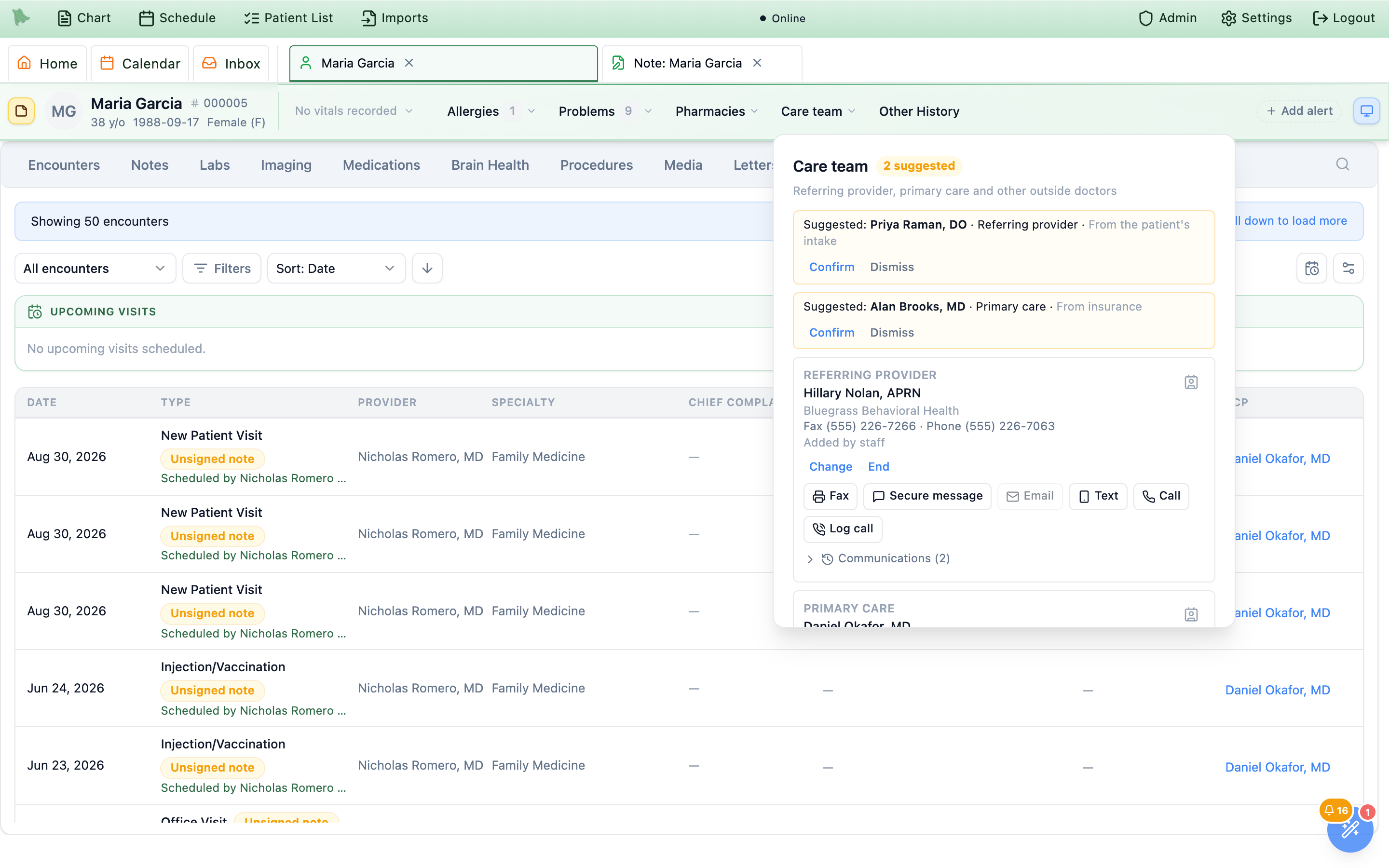The width and height of the screenshot is (1389, 868).
Task: Switch to the Labs tab
Action: [x=215, y=165]
